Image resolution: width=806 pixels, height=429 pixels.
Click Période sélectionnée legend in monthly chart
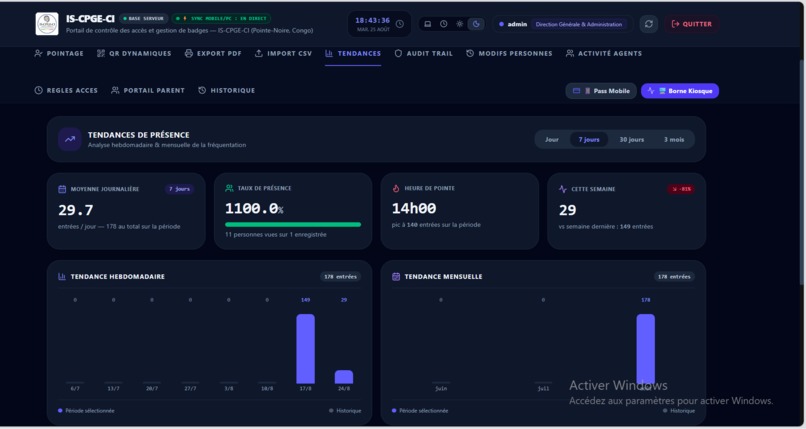[420, 411]
